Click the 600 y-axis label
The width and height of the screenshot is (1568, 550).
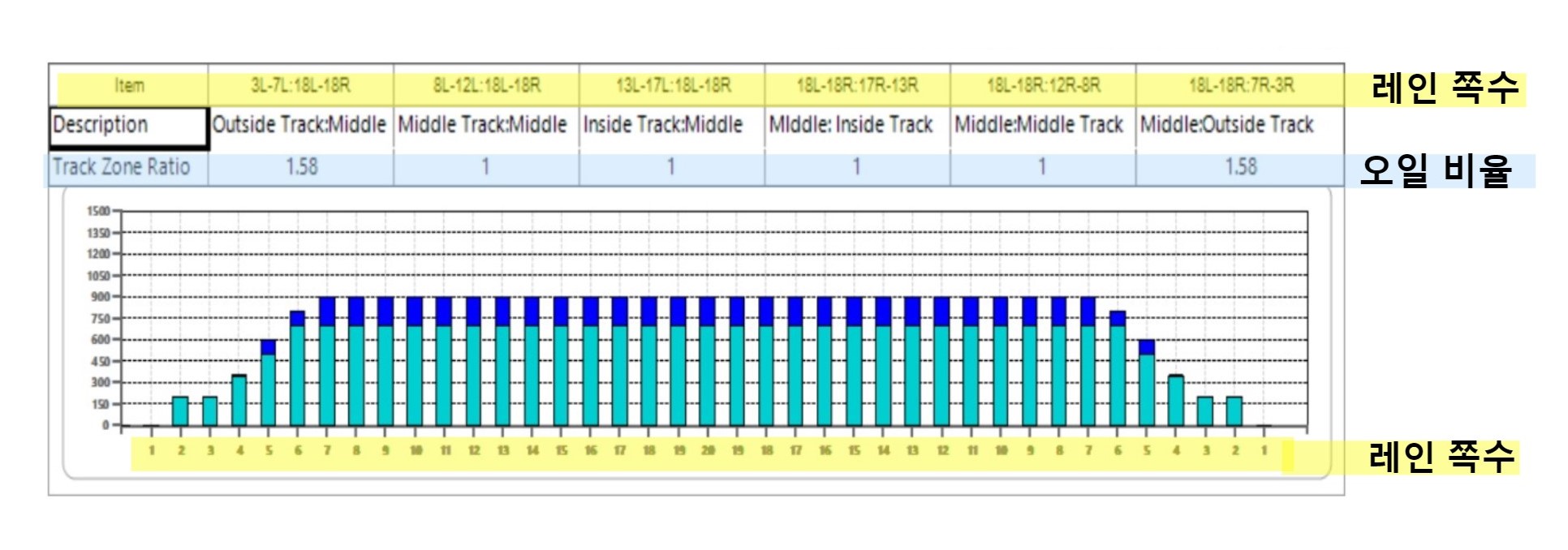[x=101, y=340]
